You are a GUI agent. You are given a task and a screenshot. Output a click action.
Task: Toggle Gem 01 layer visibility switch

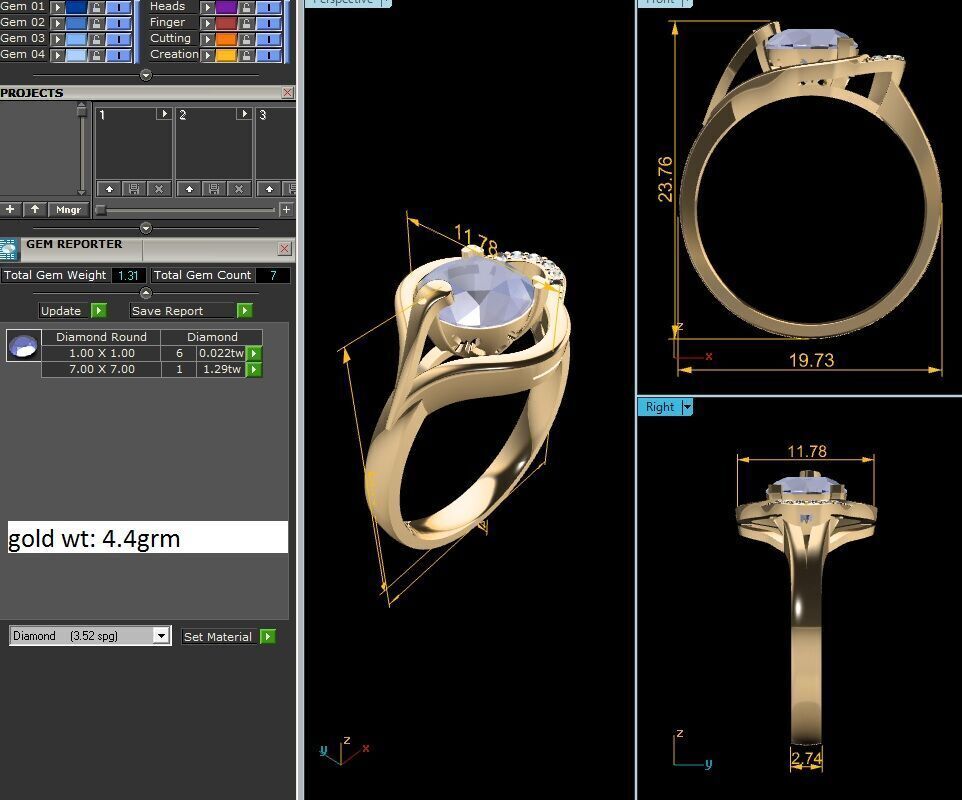[119, 7]
